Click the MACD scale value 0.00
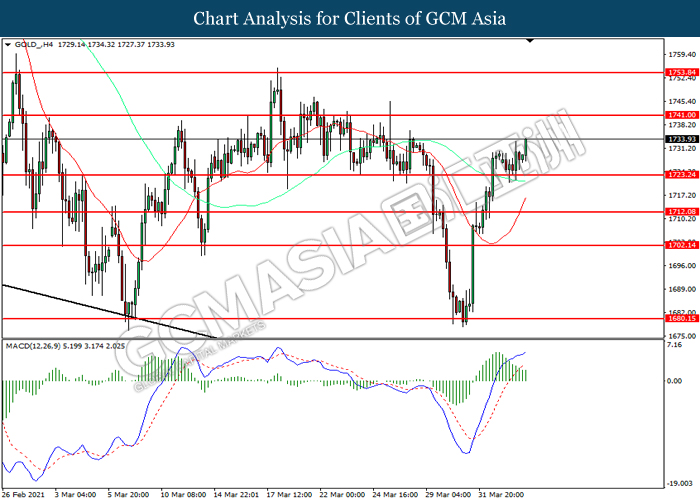Screen dimensions: 700x500 [x=675, y=381]
